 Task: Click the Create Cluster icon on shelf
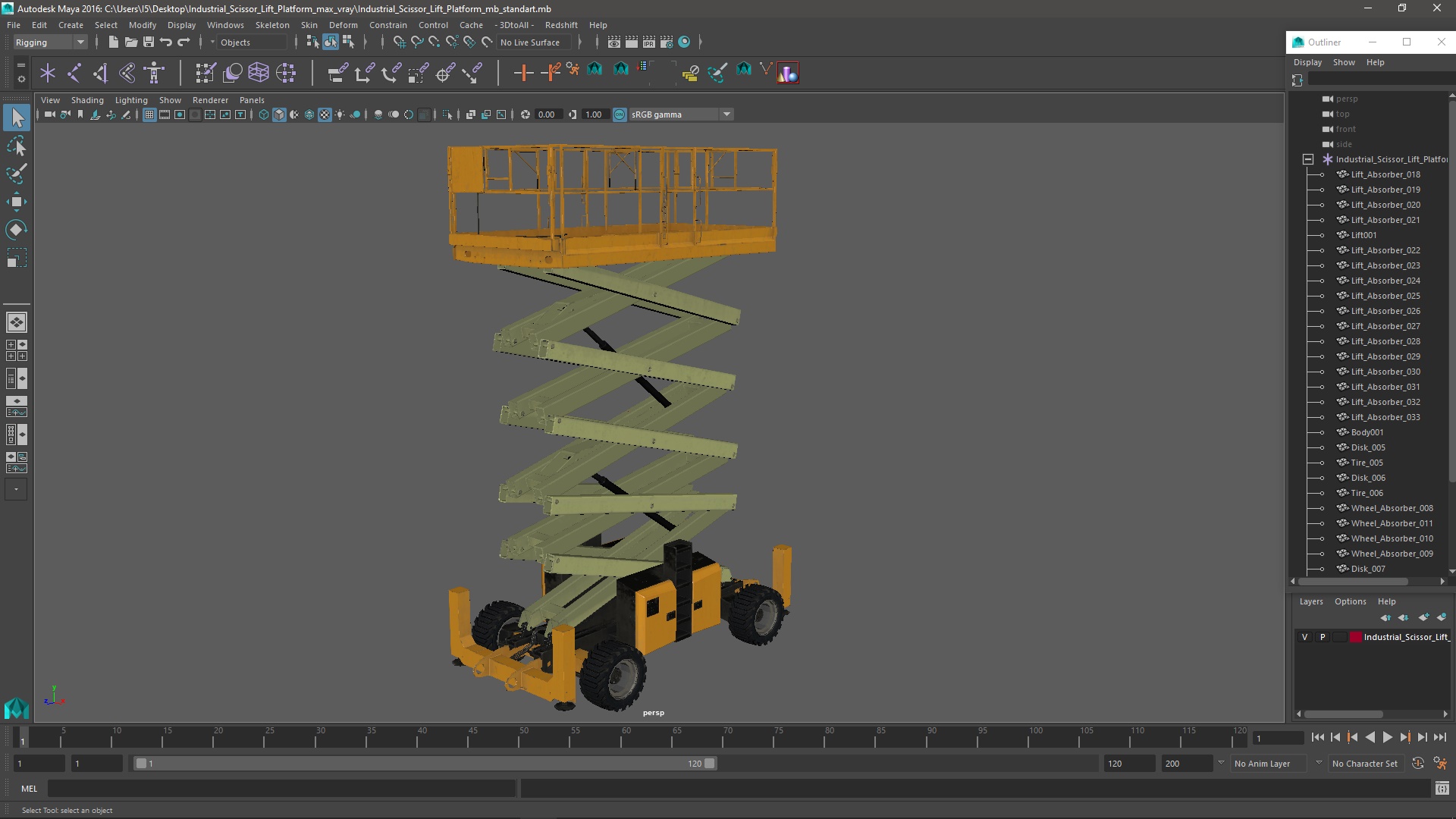coord(285,73)
